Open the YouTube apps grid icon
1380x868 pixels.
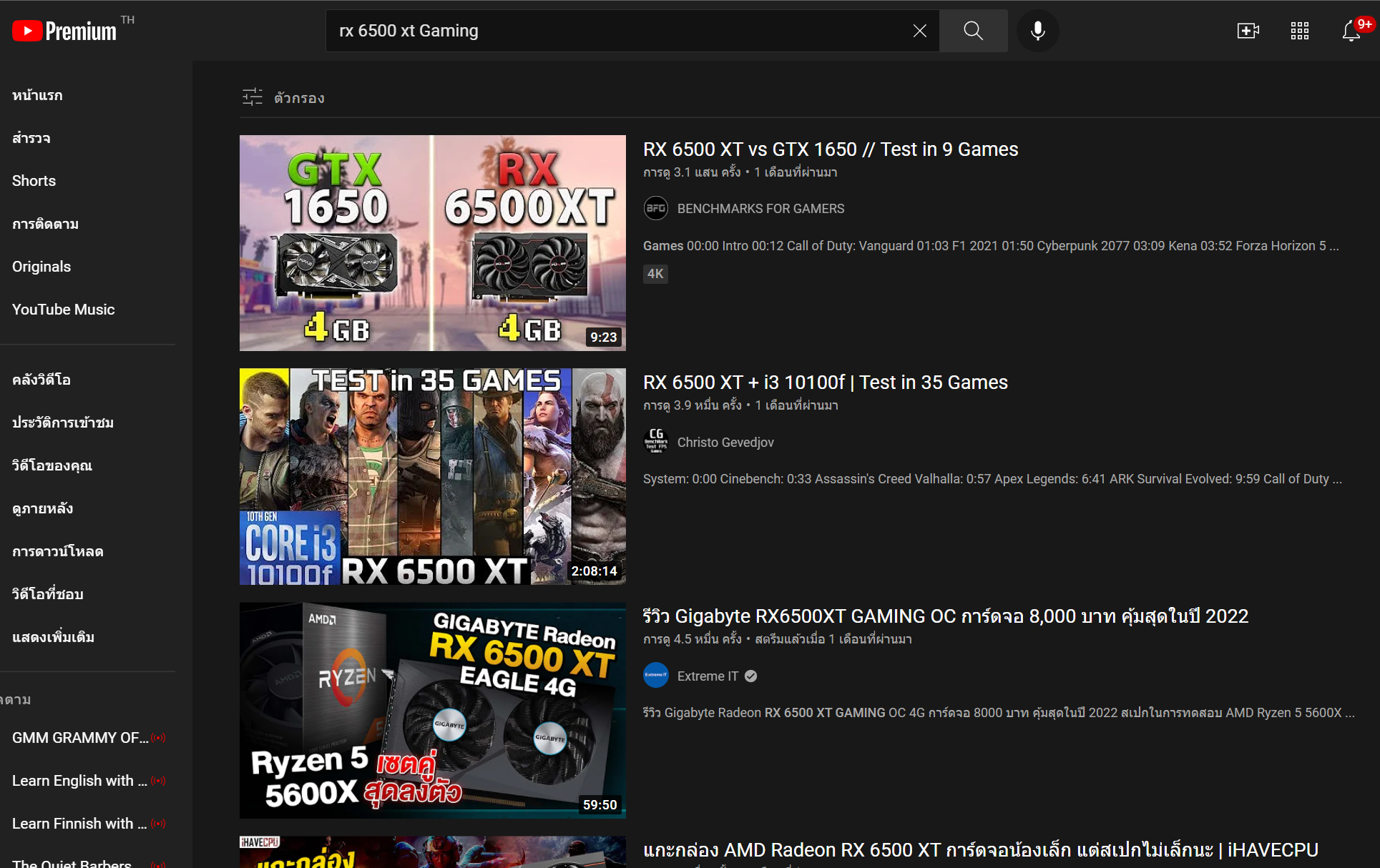click(1300, 31)
